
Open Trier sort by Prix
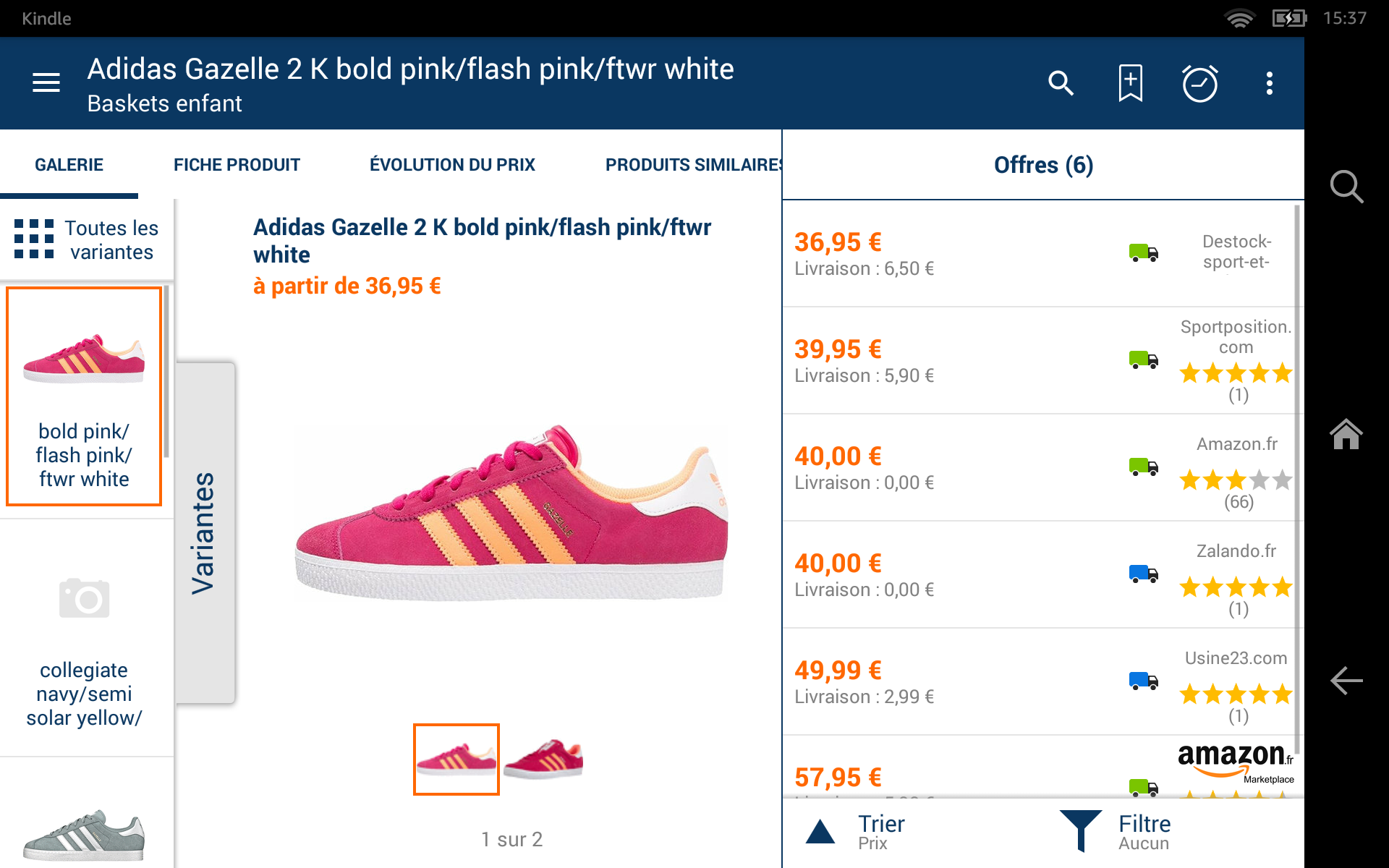(857, 833)
